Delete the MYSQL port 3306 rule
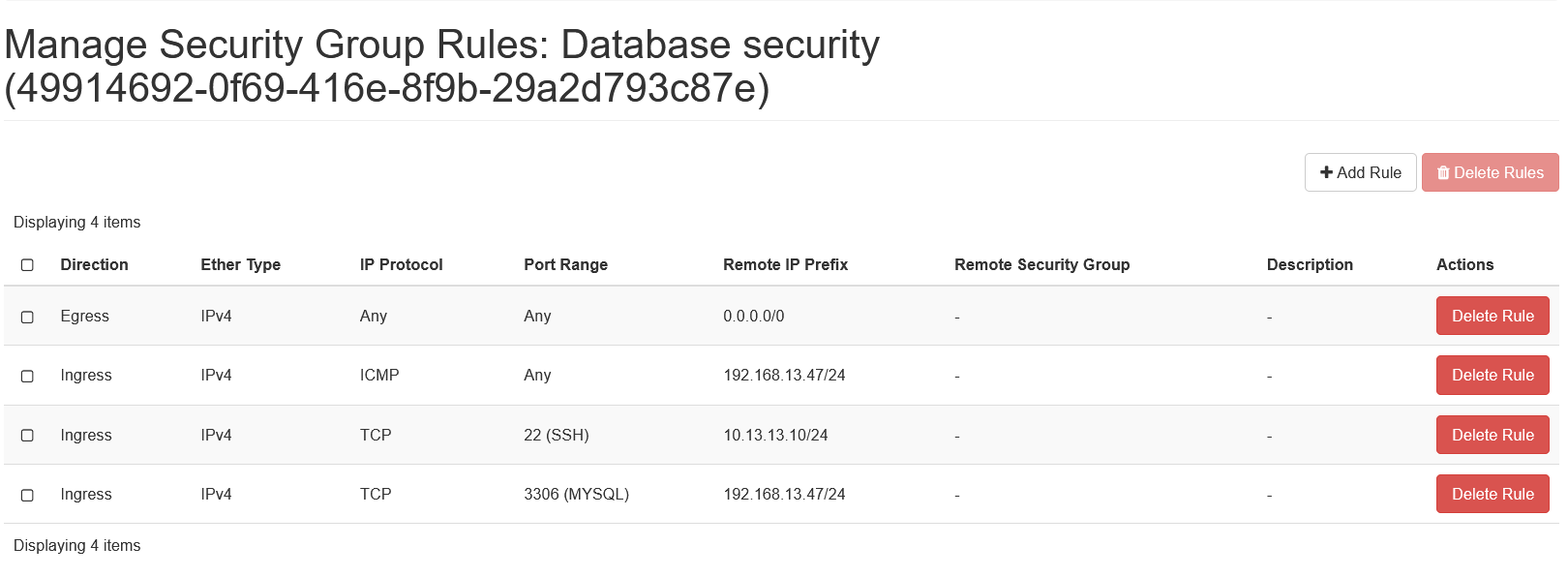Viewport: 1568px width, 577px height. tap(1492, 494)
